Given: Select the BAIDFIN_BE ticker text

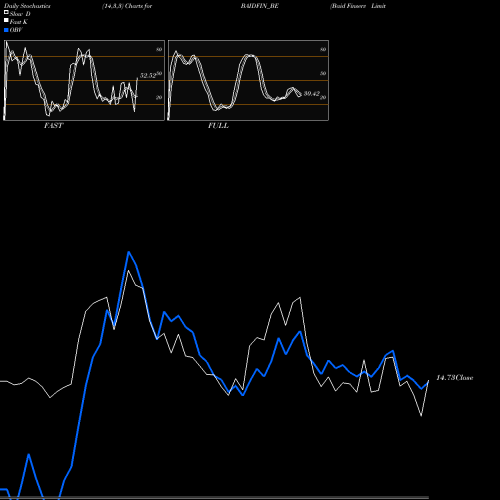Looking at the screenshot, I should (x=260, y=6).
